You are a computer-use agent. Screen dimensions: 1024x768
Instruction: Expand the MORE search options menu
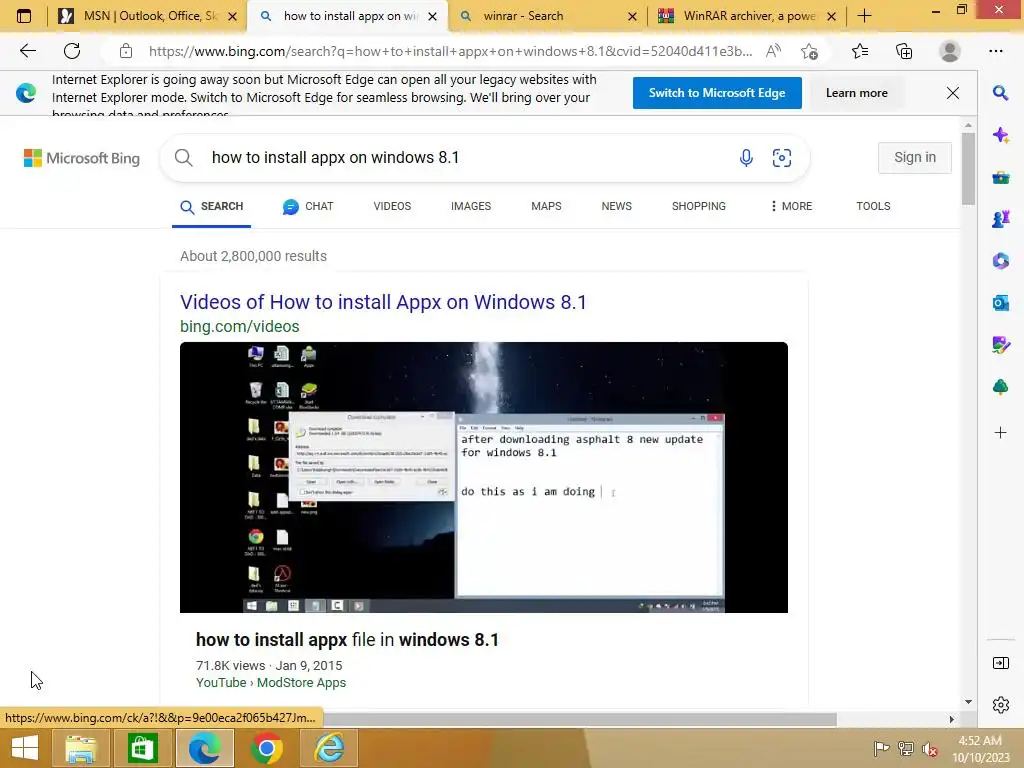(791, 206)
